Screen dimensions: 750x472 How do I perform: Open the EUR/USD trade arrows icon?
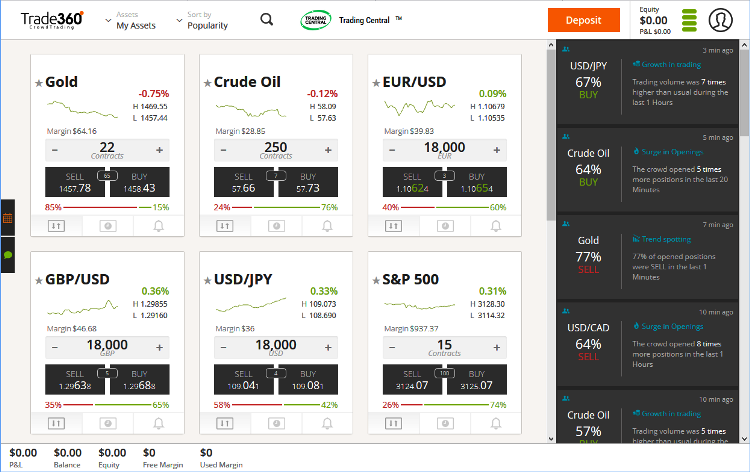394,226
